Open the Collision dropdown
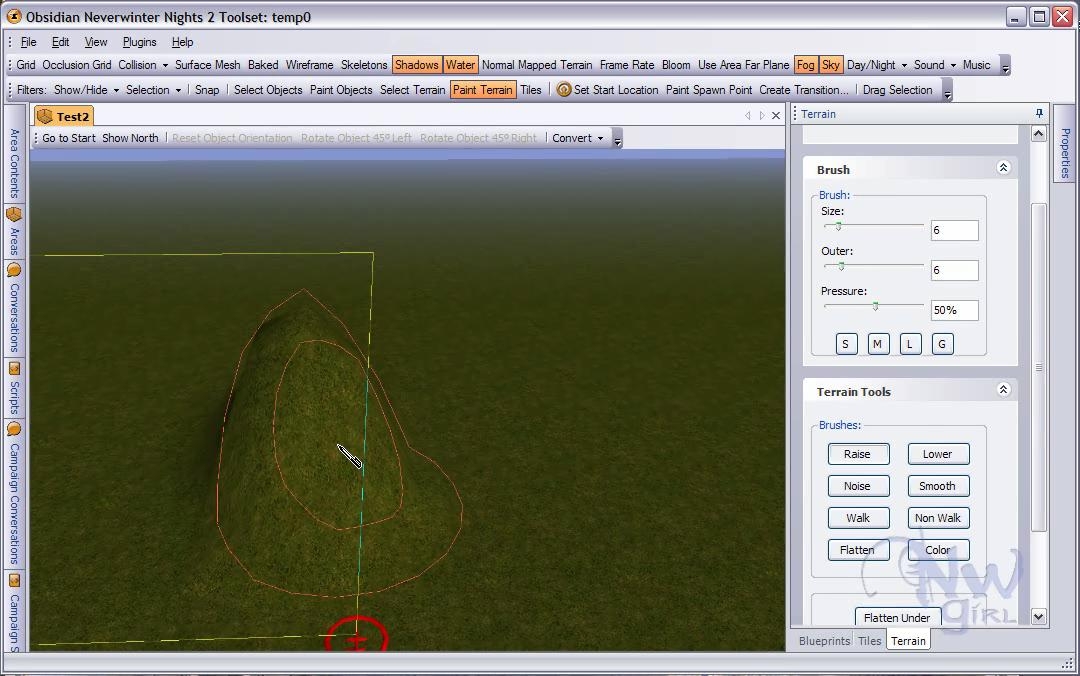 pos(143,65)
